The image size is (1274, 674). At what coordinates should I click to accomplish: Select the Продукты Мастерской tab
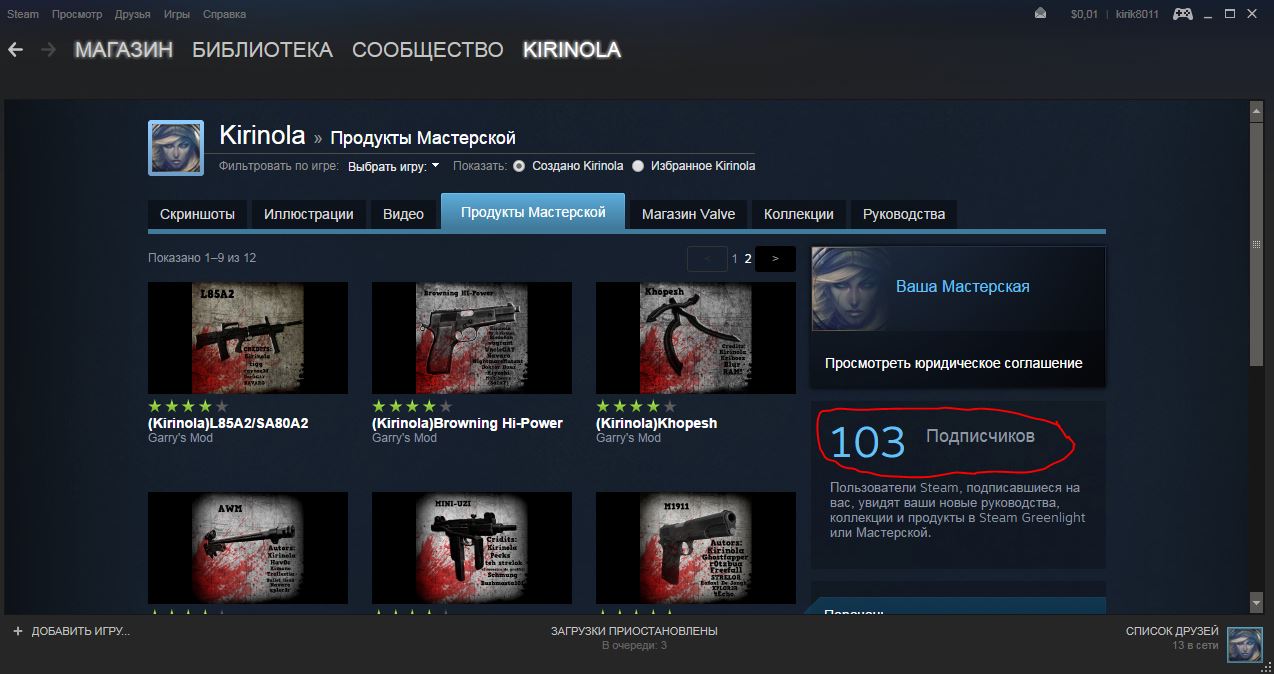click(x=533, y=212)
